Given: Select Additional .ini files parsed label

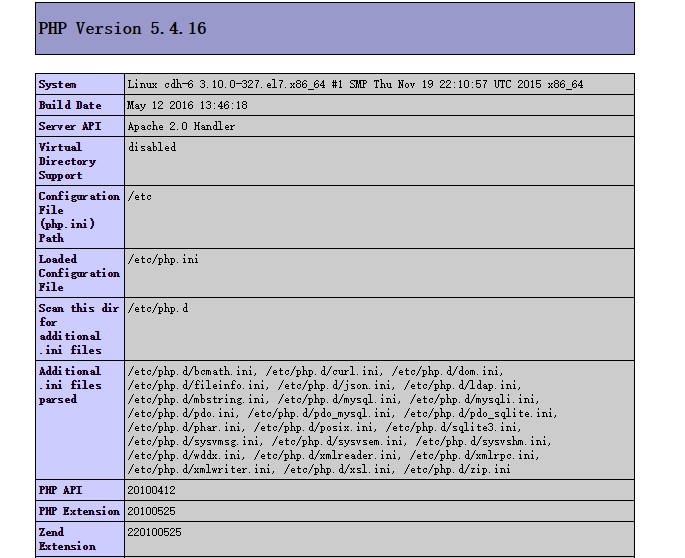Looking at the screenshot, I should tap(70, 385).
